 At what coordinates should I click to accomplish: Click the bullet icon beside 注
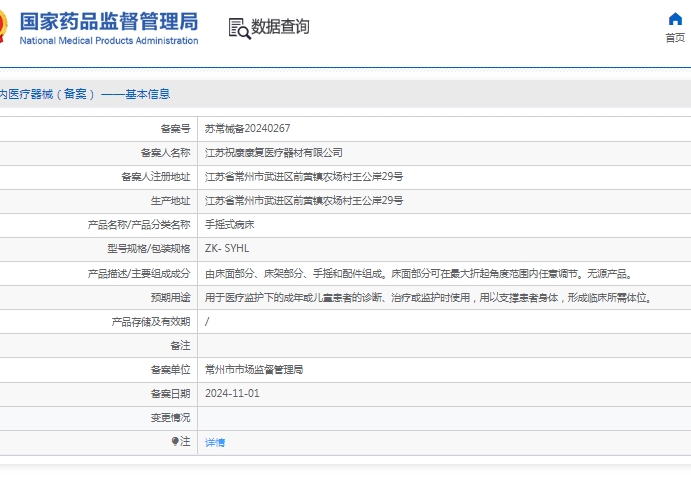(175, 441)
